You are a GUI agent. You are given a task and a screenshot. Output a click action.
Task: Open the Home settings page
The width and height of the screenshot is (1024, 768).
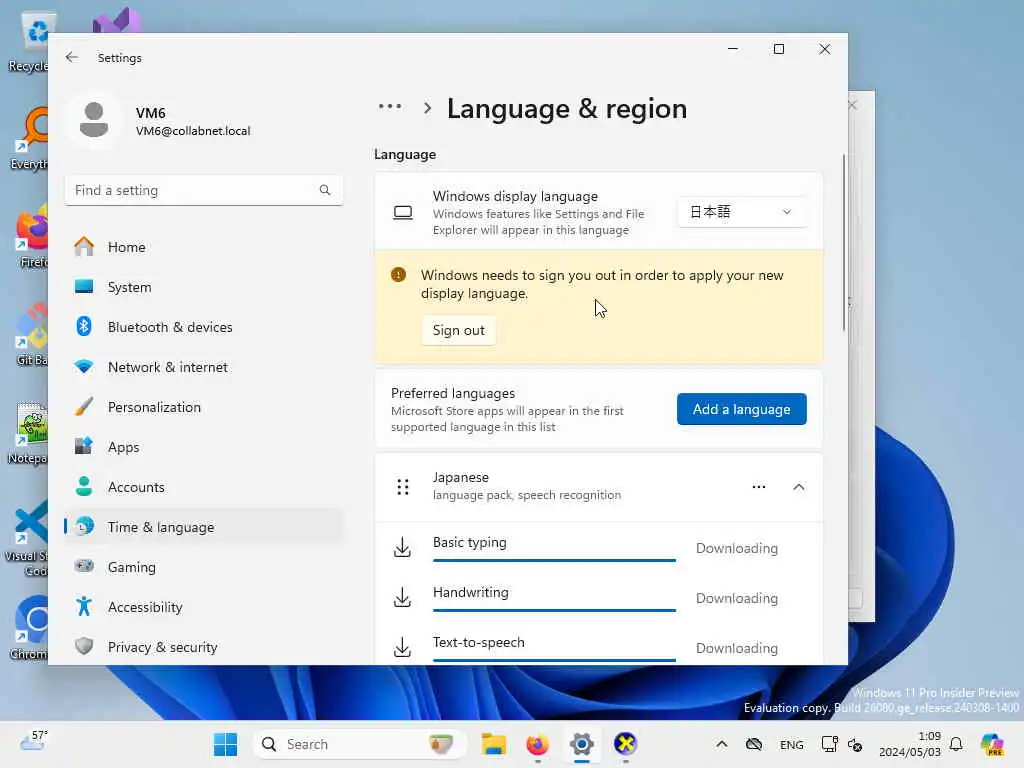[x=204, y=247]
